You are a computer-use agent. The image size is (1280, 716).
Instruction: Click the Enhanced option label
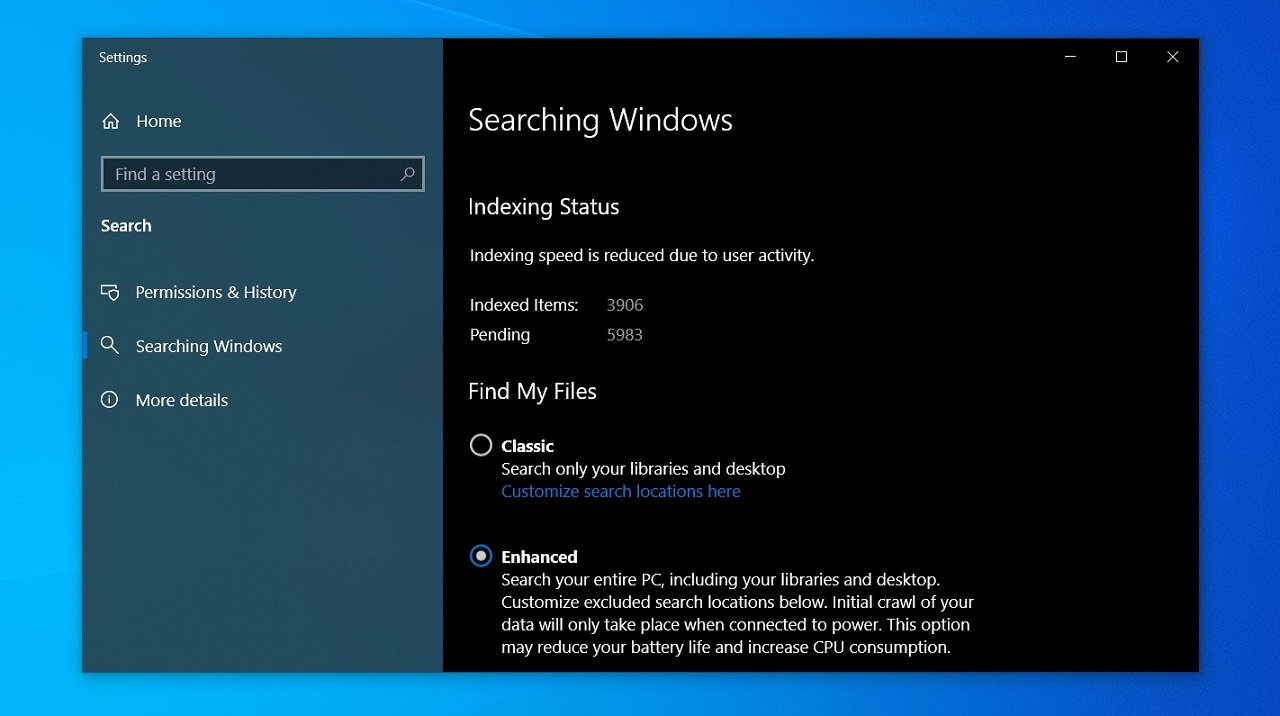(539, 557)
